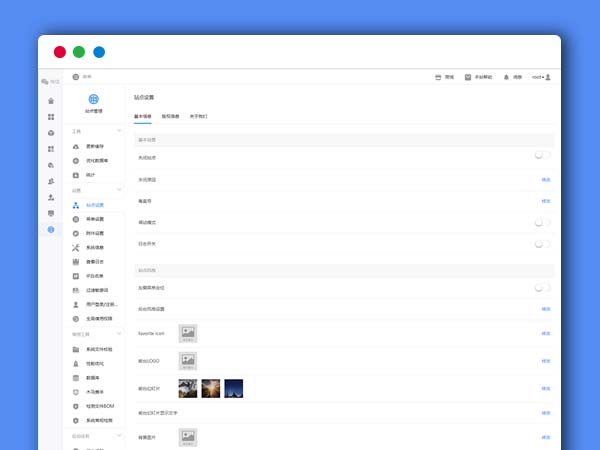Image resolution: width=600 pixels, height=450 pixels.
Task: Click the active blue globe rail icon
Action: [x=51, y=230]
